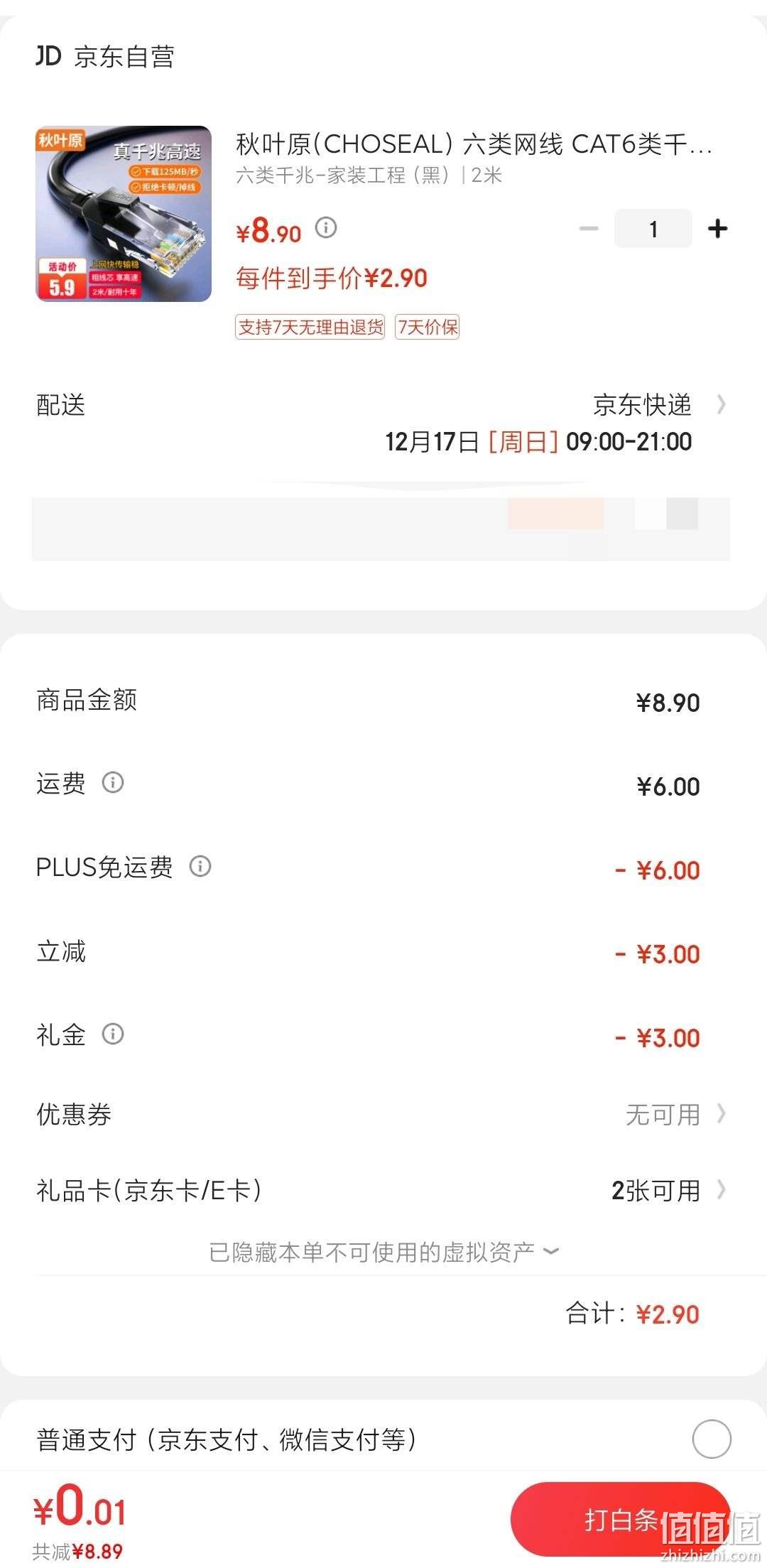Decrease quantity with the minus button
This screenshot has width=767, height=1568.
point(589,229)
